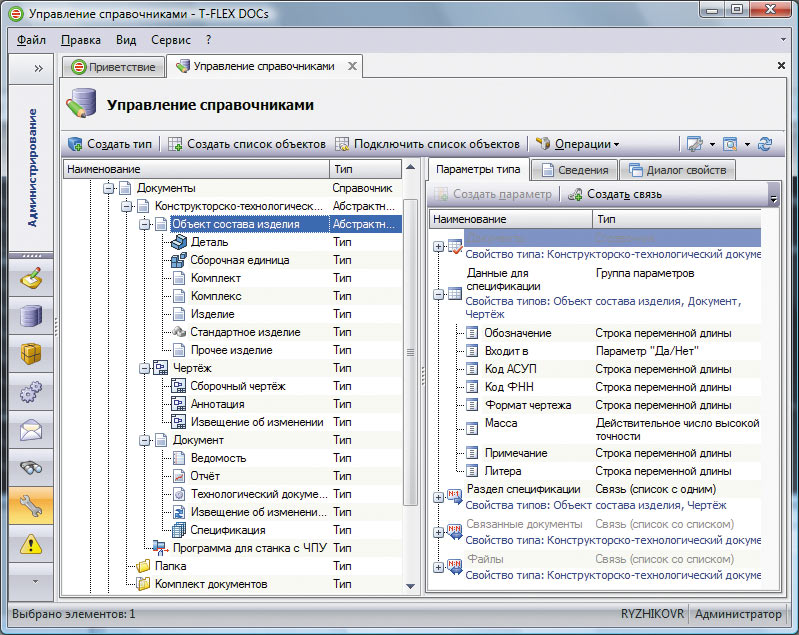Click the Создать связь button
The height and width of the screenshot is (635, 799).
(615, 194)
